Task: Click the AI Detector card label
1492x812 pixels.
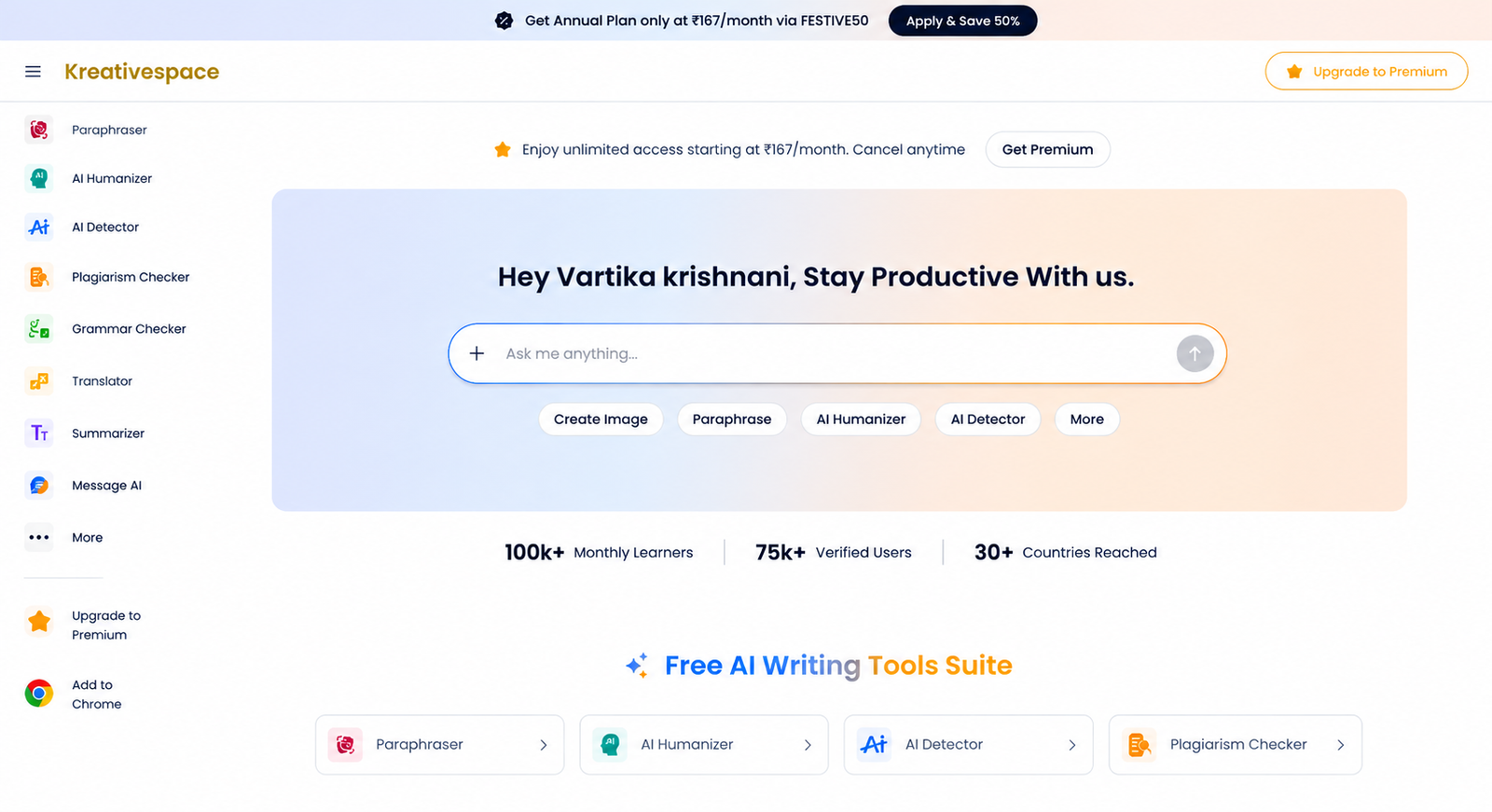Action: [x=944, y=744]
